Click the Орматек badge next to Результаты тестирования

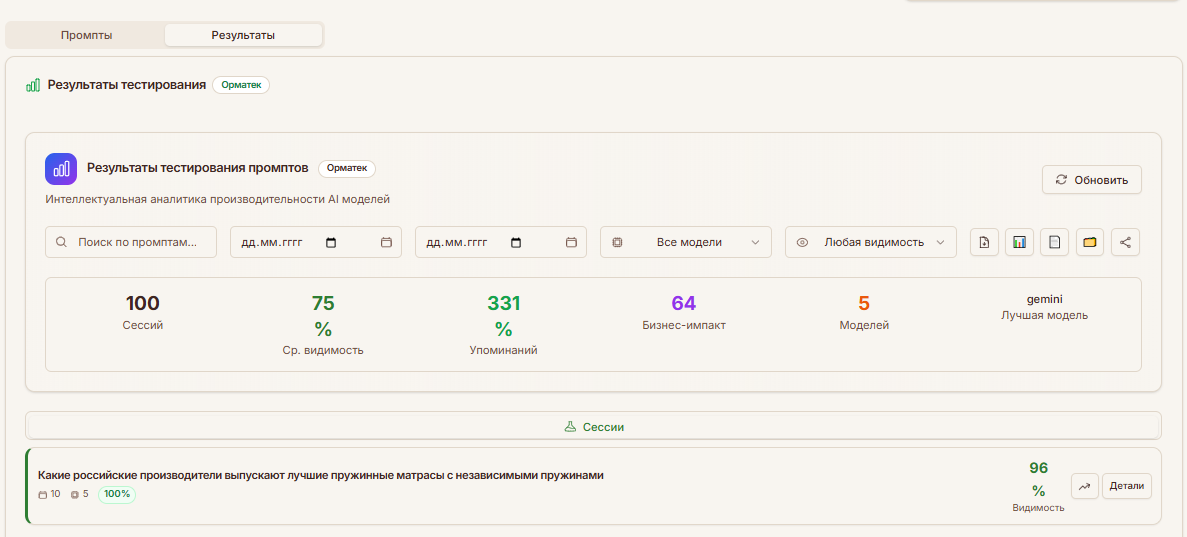(241, 85)
